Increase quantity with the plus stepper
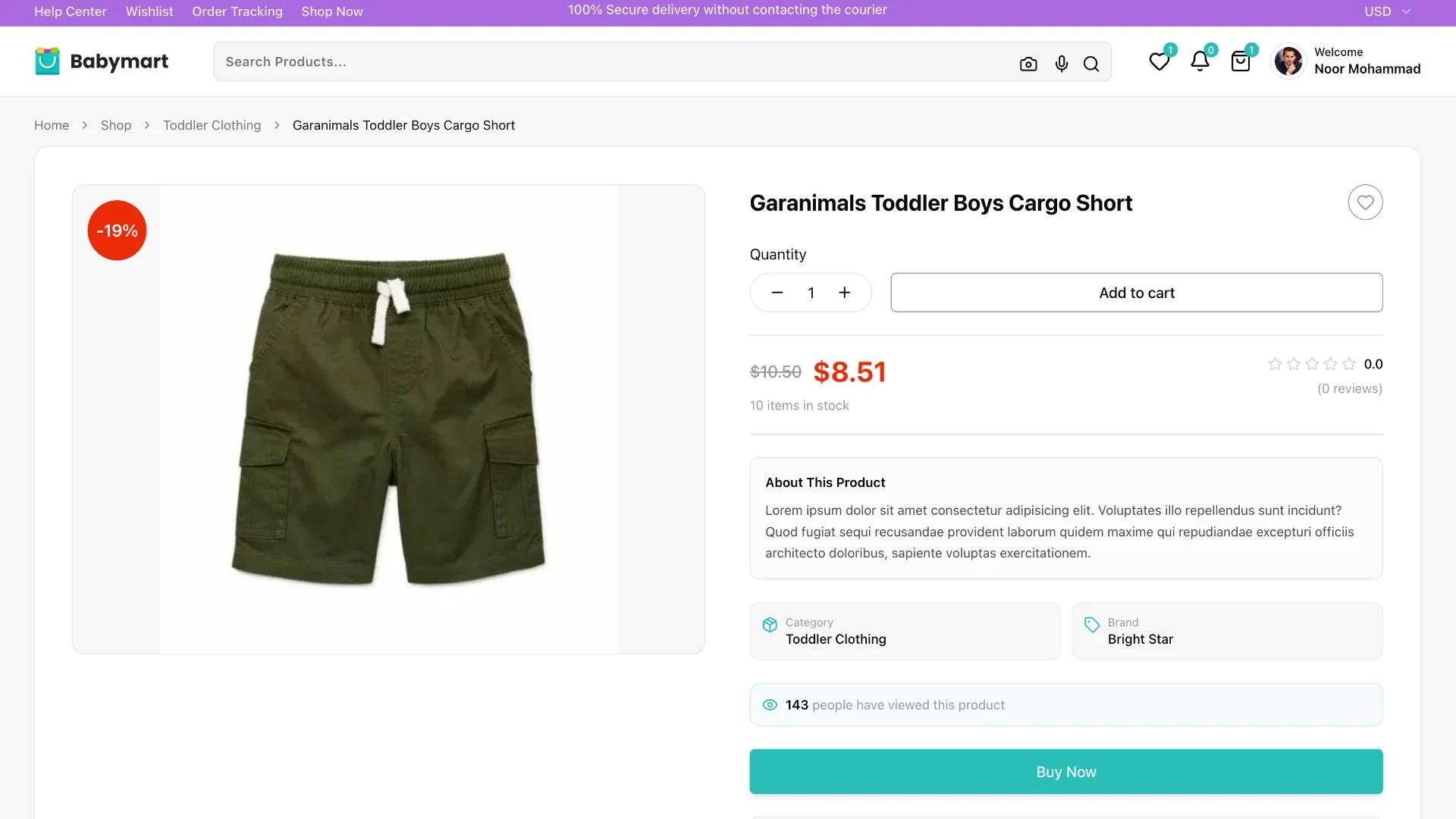The image size is (1456, 819). coord(844,292)
